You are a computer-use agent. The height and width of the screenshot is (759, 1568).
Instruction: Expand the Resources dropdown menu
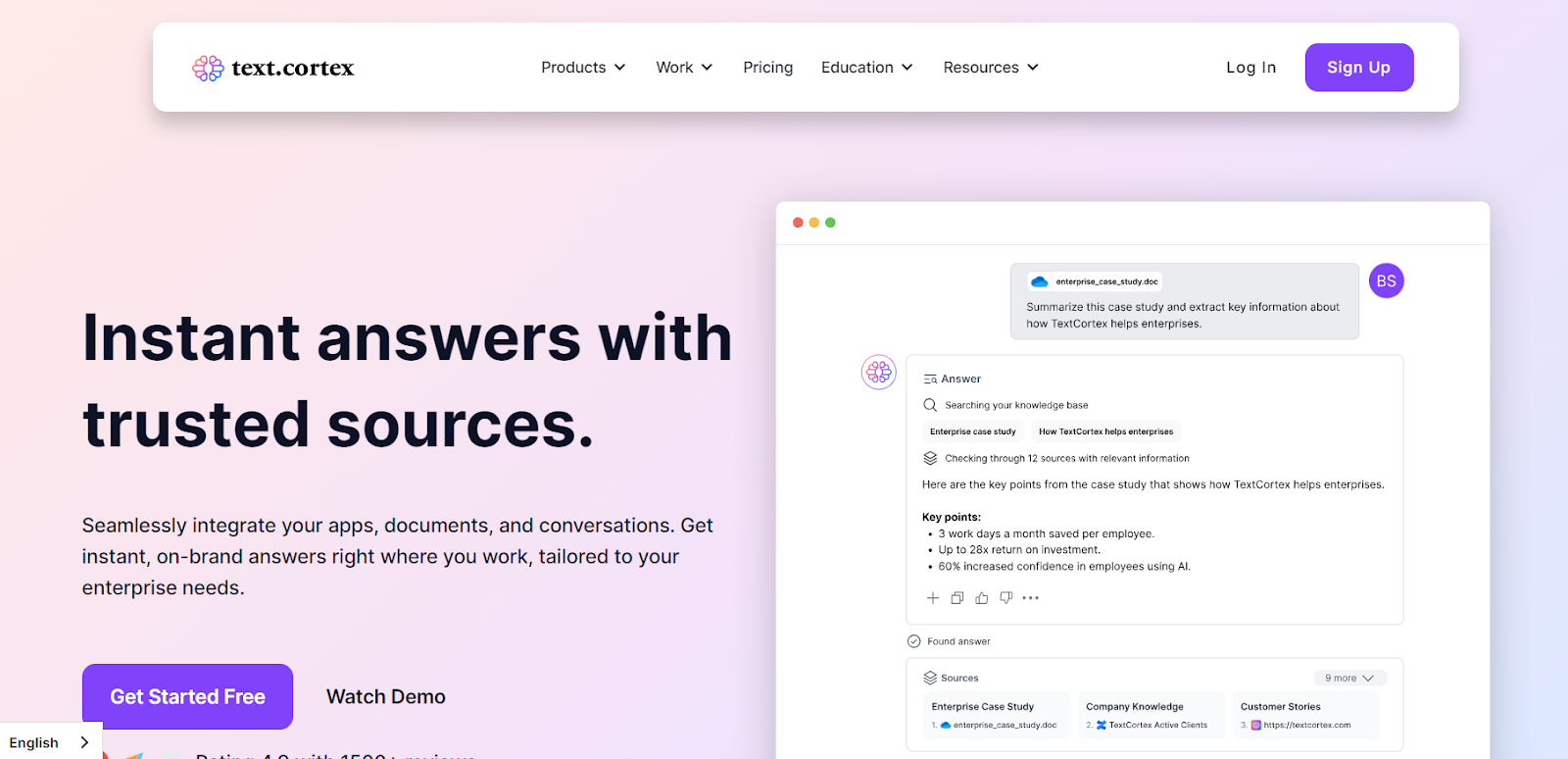991,68
